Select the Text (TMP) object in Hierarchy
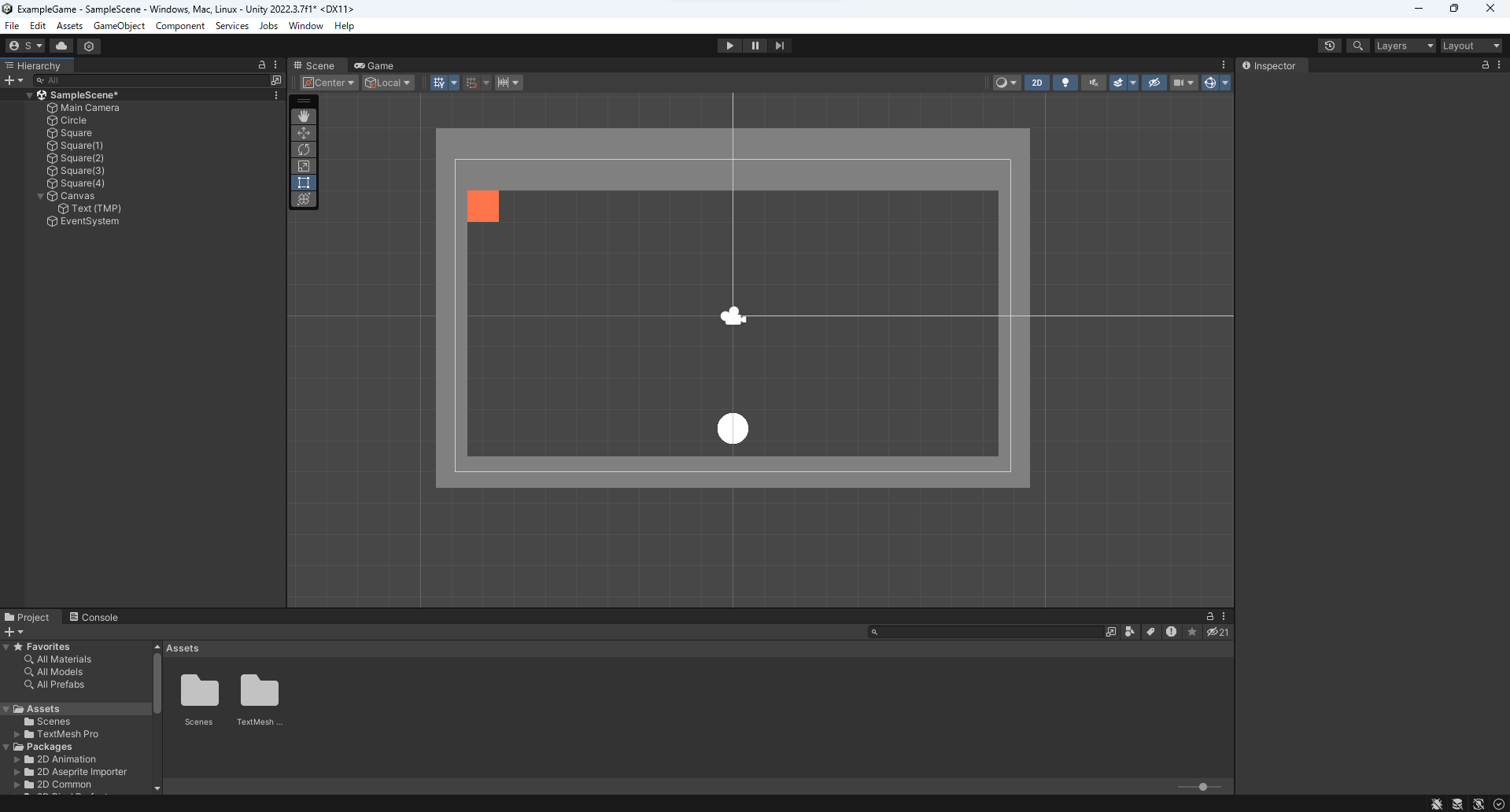The height and width of the screenshot is (812, 1510). [x=96, y=209]
